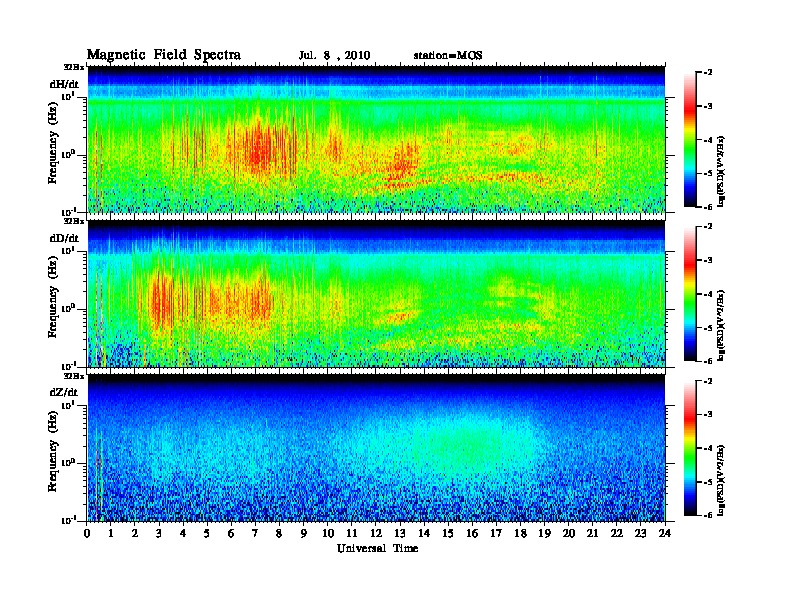Image resolution: width=792 pixels, height=612 pixels.
Task: Click hour tick label "6" on time axis
Action: click(231, 533)
